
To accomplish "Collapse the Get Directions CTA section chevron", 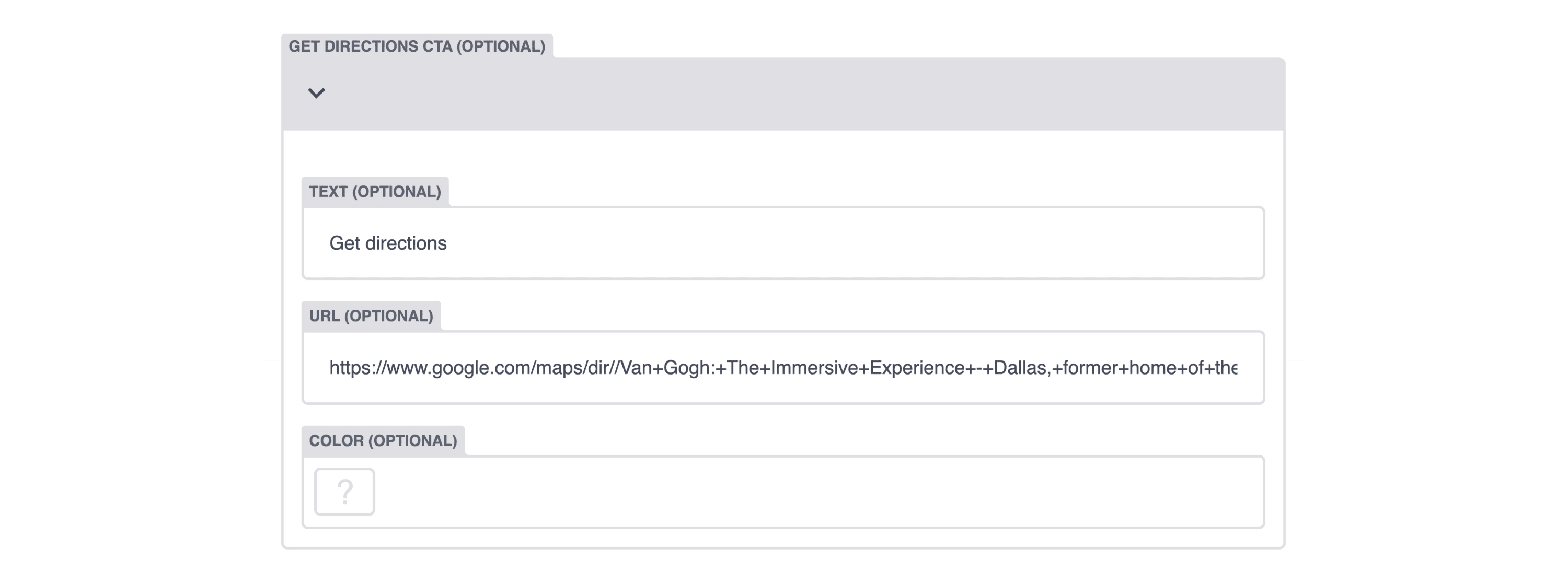I will tap(316, 93).
